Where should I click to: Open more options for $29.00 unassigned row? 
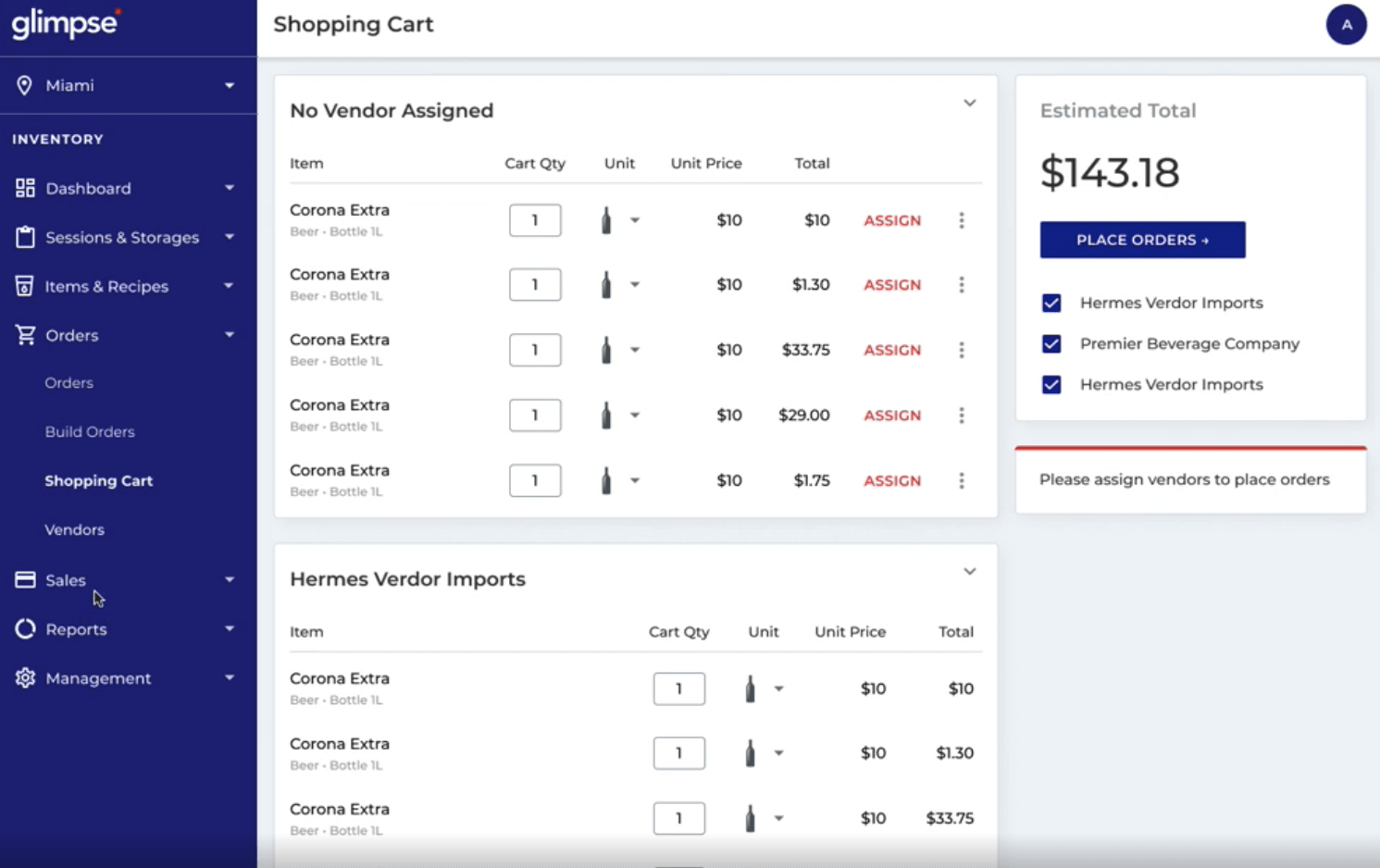(962, 415)
